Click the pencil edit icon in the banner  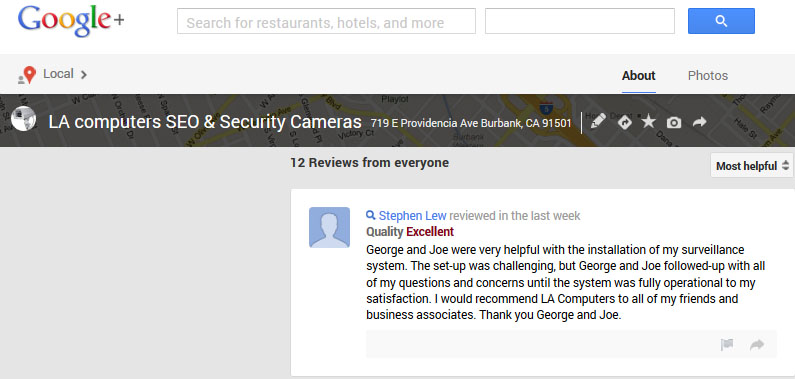tap(598, 122)
